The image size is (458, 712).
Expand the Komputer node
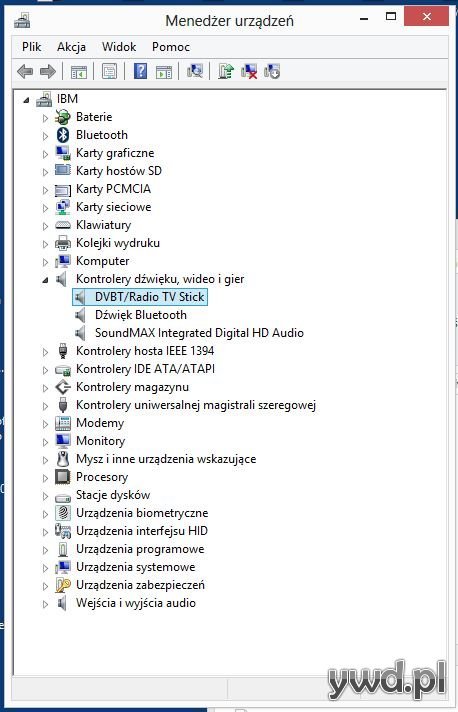(x=45, y=262)
